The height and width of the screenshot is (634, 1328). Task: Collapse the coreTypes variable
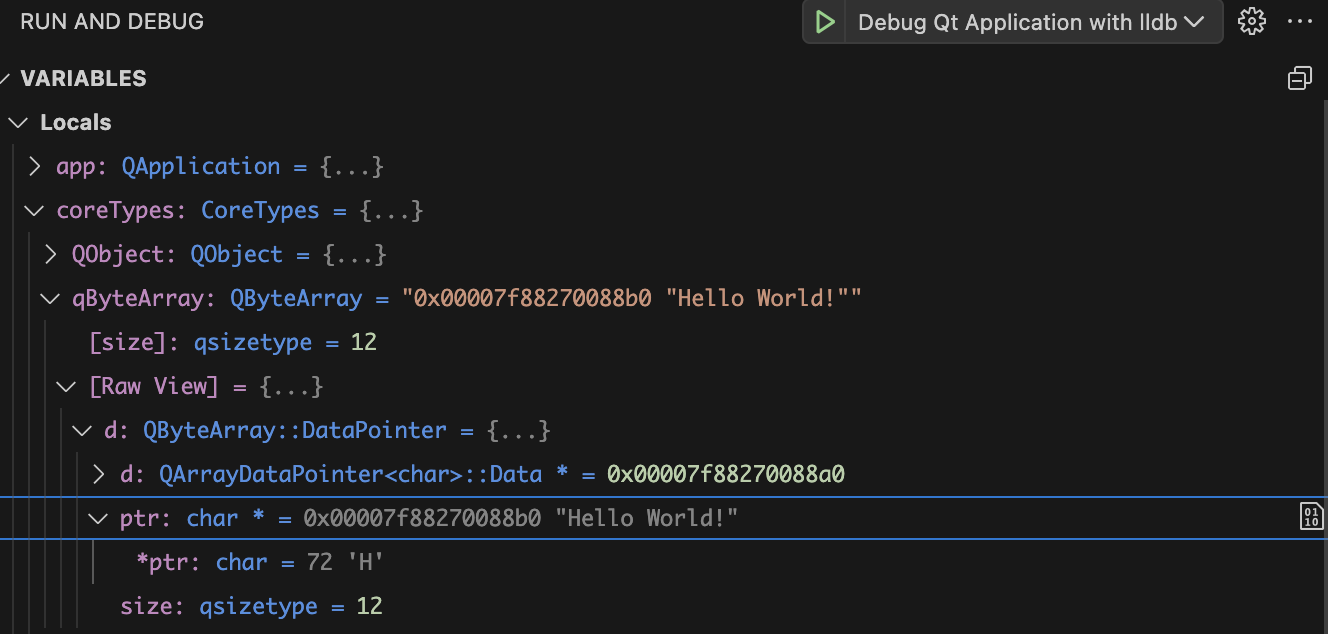(35, 210)
